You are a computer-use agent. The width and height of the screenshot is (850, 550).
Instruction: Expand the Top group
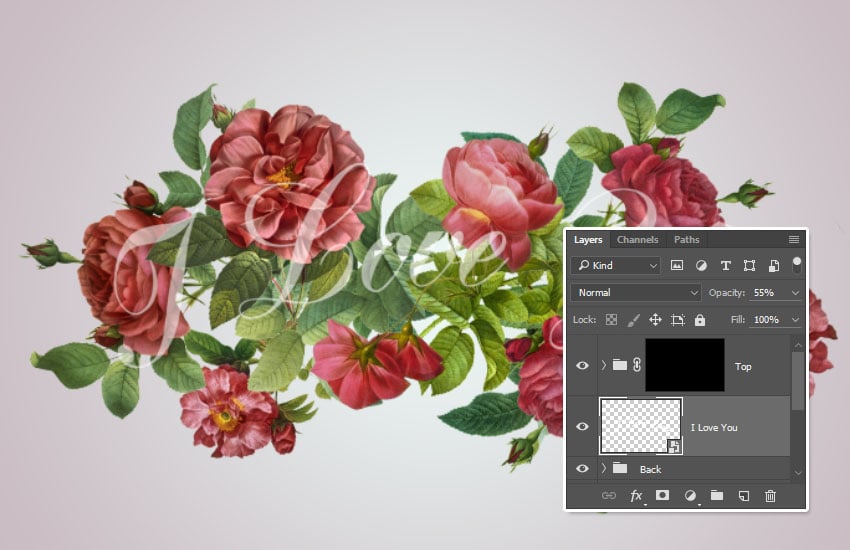pos(604,365)
